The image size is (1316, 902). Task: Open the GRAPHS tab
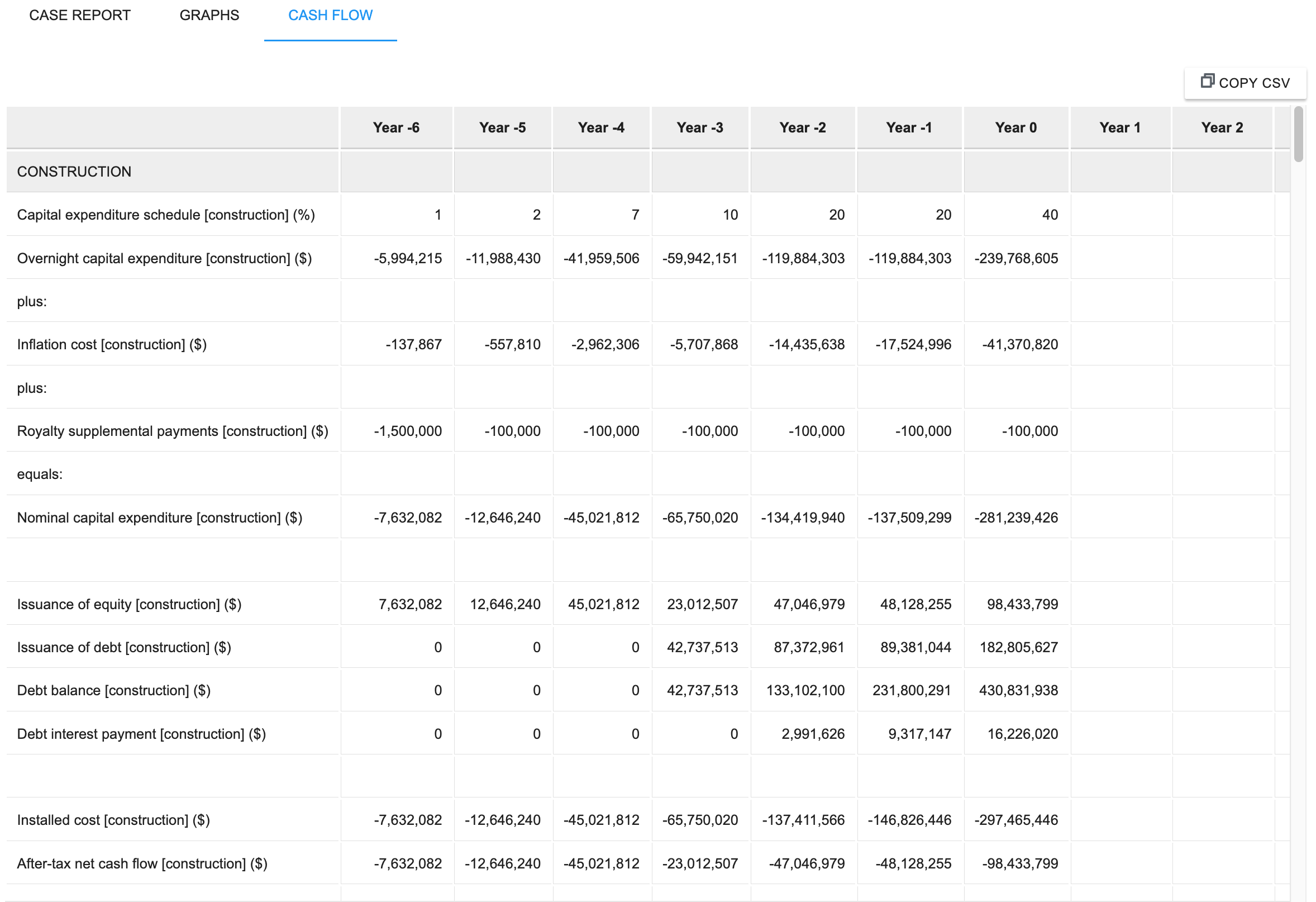209,15
